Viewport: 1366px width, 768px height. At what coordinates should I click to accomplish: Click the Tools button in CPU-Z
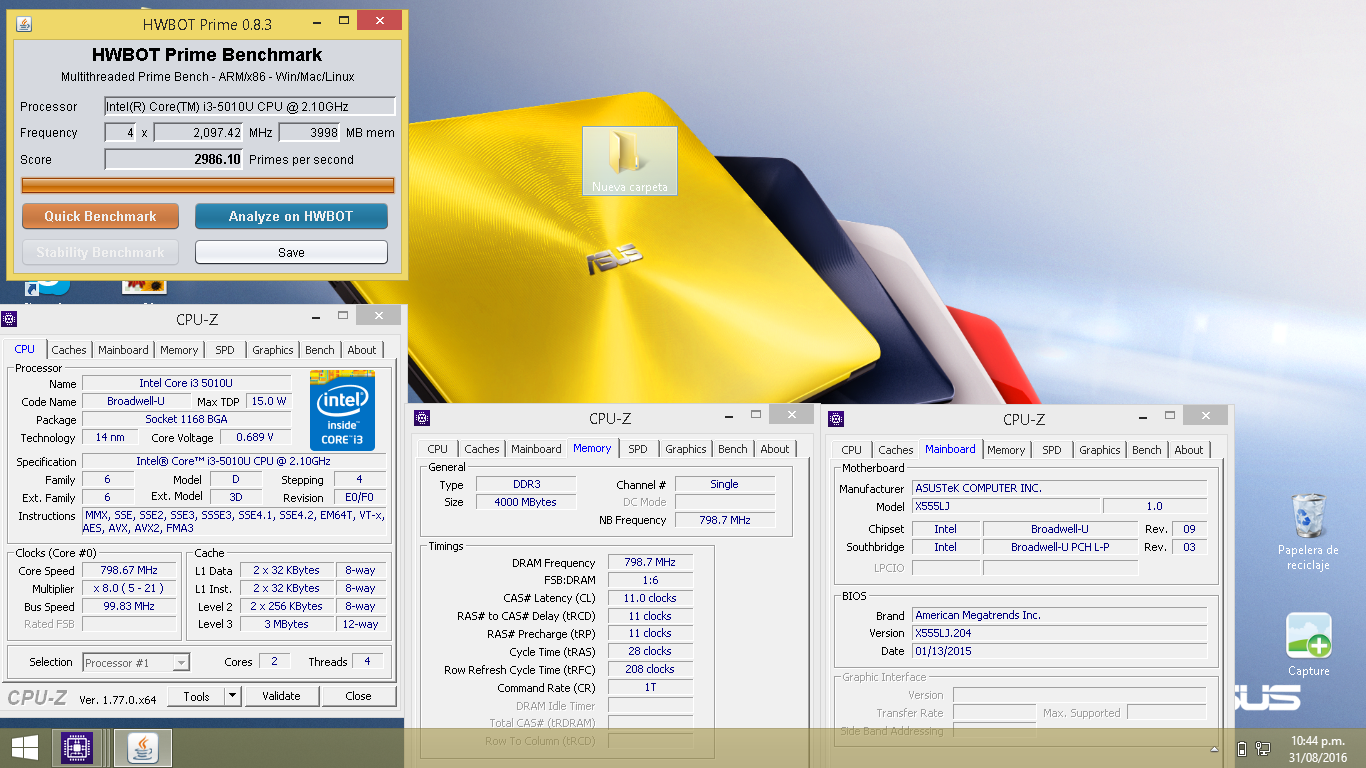(196, 696)
